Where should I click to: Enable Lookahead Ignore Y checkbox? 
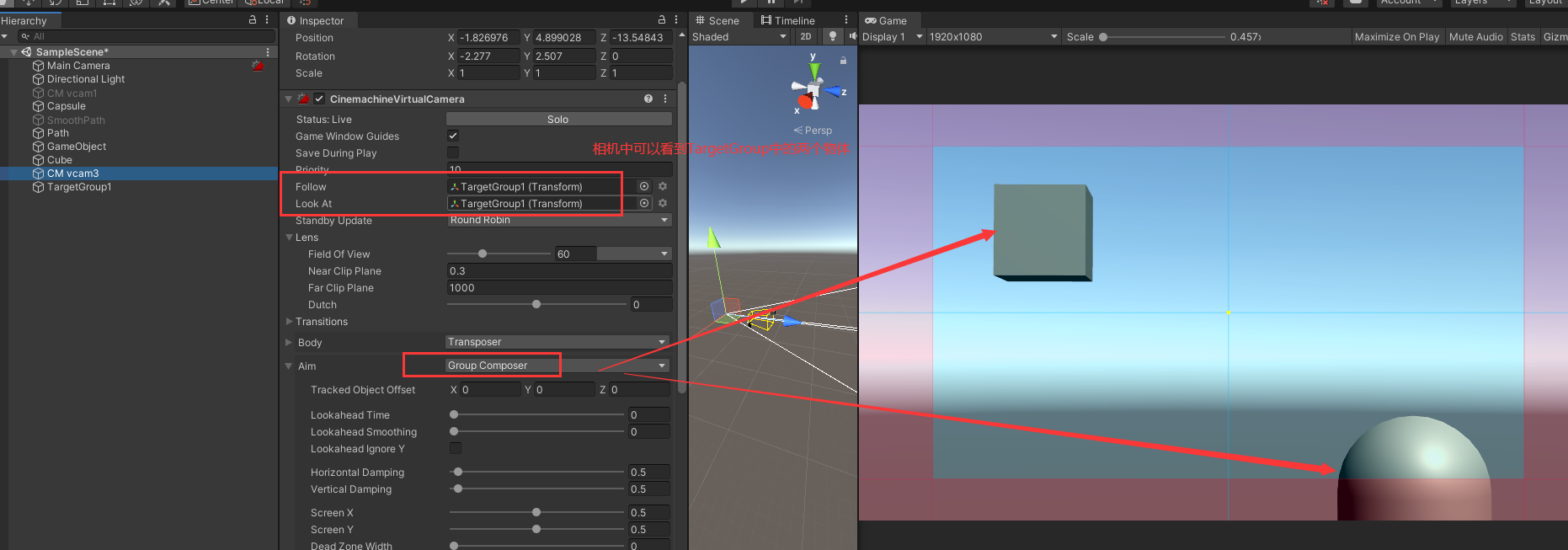tap(456, 448)
